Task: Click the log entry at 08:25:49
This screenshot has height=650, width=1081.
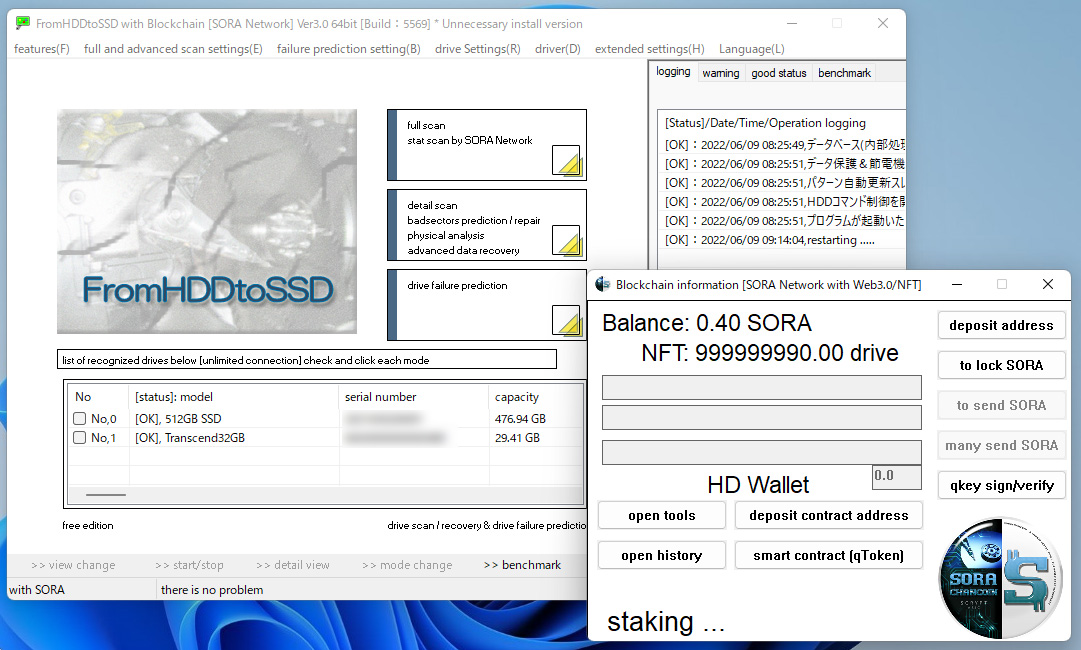Action: [x=785, y=145]
